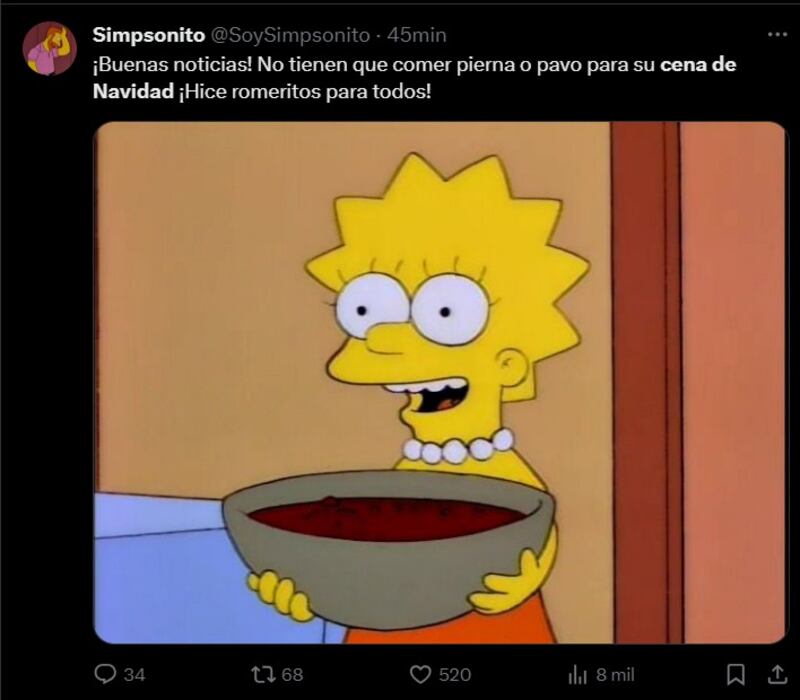This screenshot has width=800, height=700.
Task: Open the tweet via the 45min timestamp
Action: (417, 35)
